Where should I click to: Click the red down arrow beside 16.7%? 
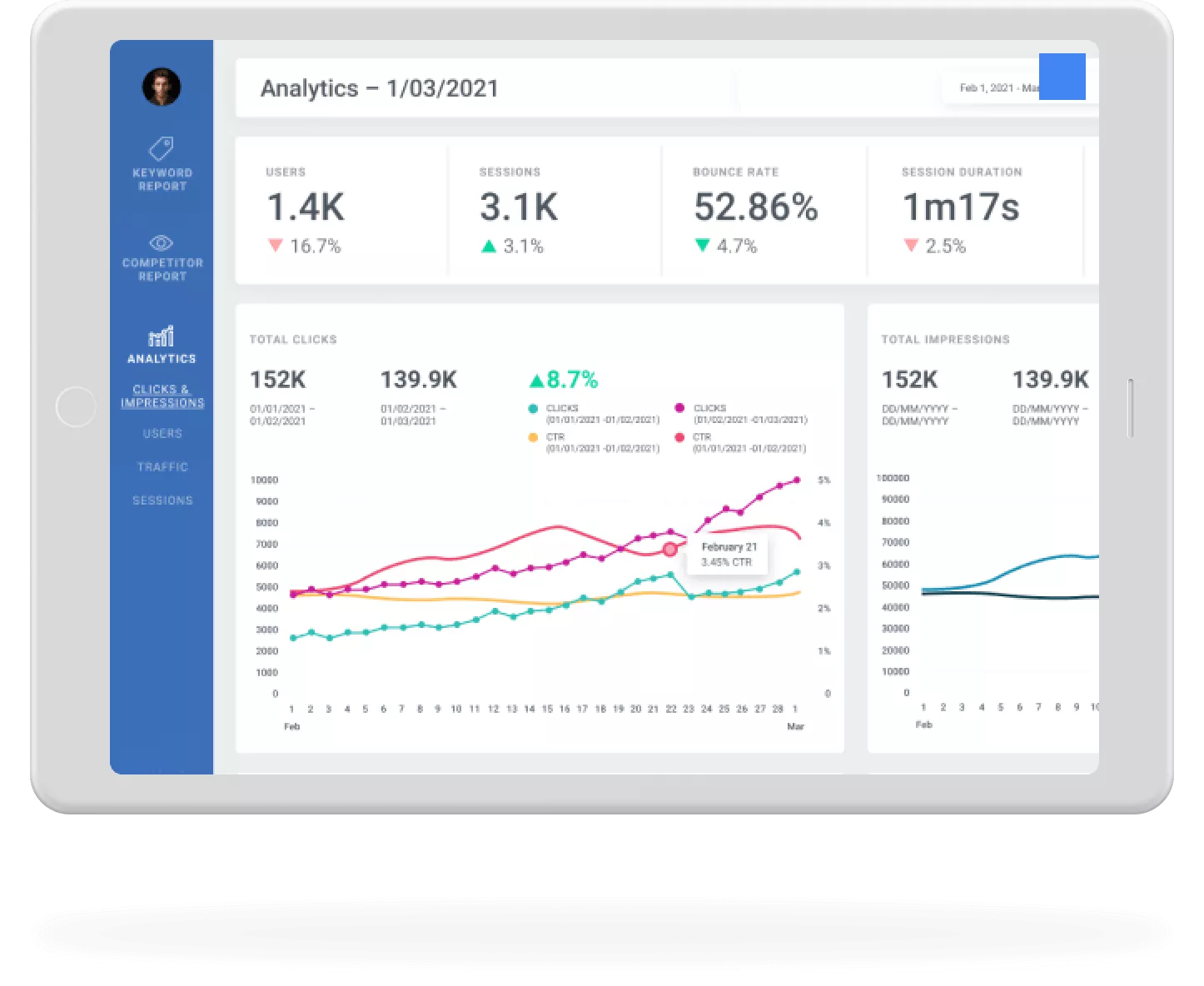pos(276,246)
